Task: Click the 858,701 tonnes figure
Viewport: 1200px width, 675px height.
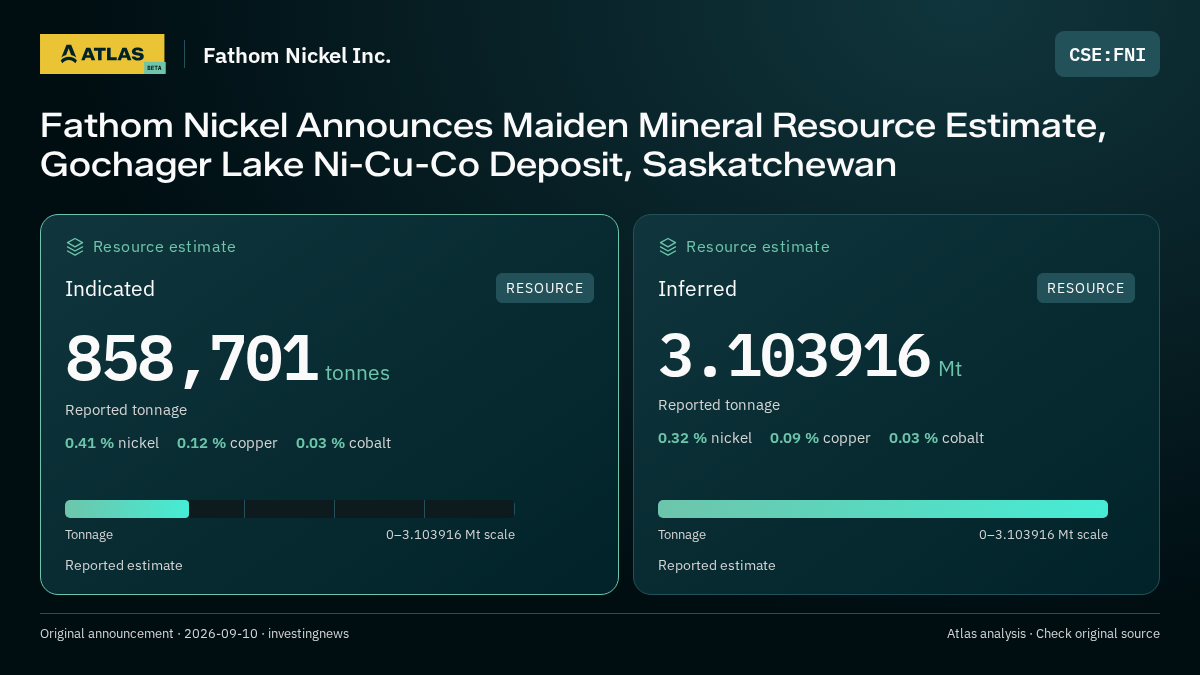Action: click(x=228, y=360)
